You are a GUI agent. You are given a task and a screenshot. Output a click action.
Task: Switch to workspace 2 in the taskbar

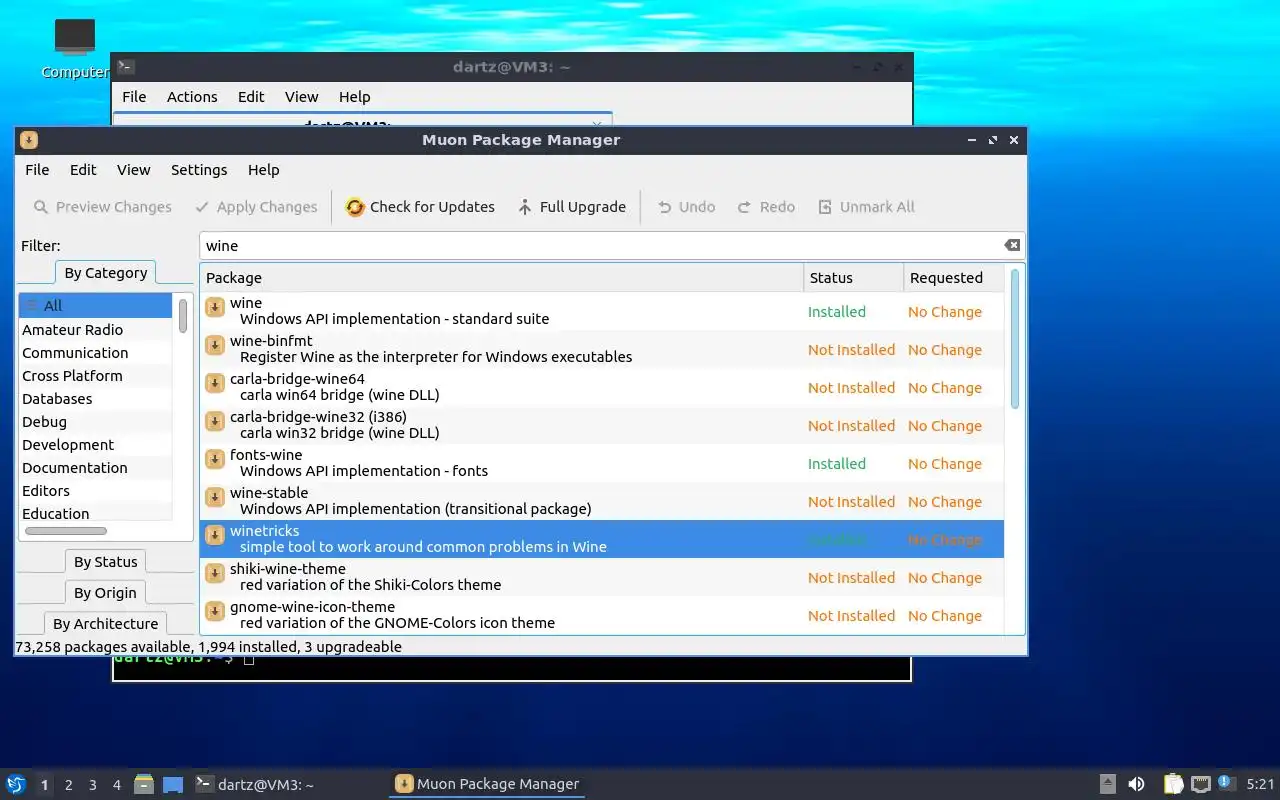(x=68, y=785)
